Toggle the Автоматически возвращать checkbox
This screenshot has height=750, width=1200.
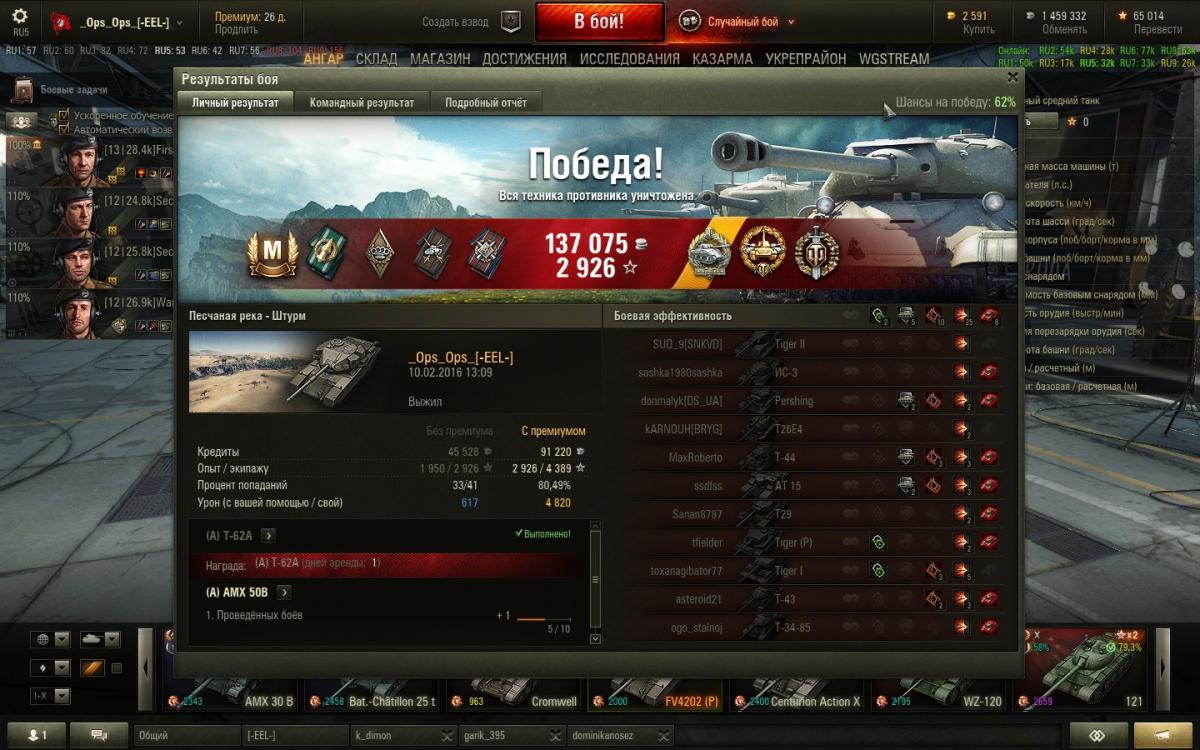pyautogui.click(x=64, y=130)
